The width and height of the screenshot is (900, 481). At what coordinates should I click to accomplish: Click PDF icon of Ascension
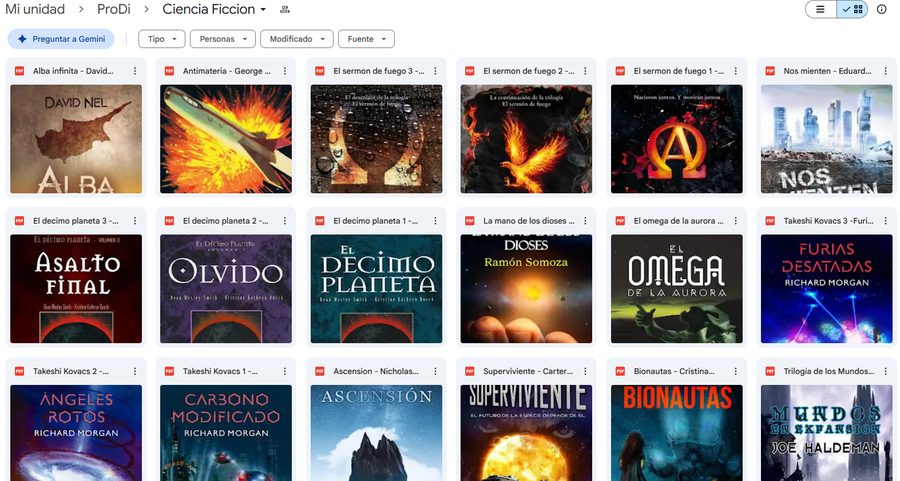click(x=320, y=371)
